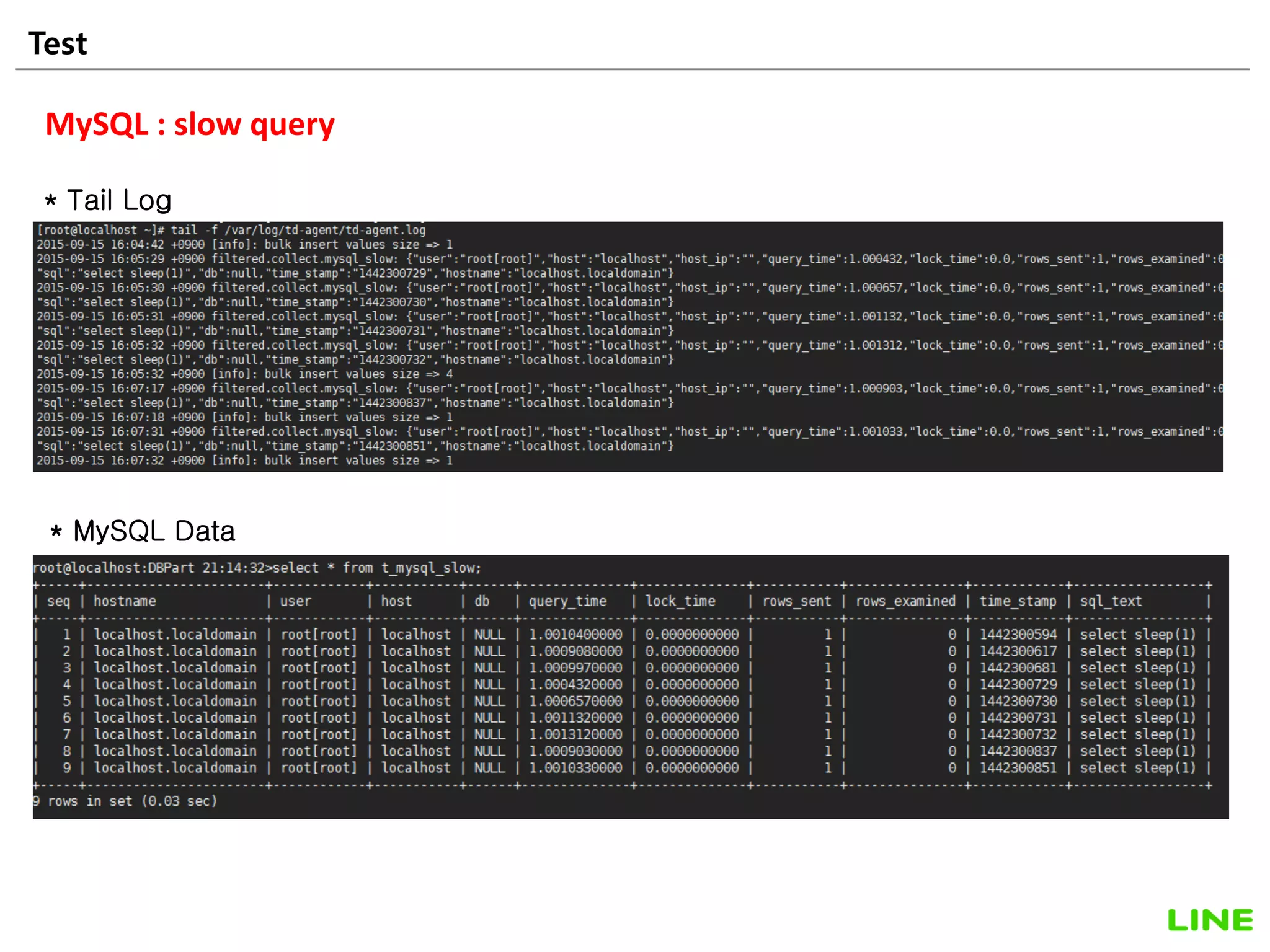Screen dimensions: 1270x952
Task: Click the 'host' column header
Action: click(x=396, y=601)
